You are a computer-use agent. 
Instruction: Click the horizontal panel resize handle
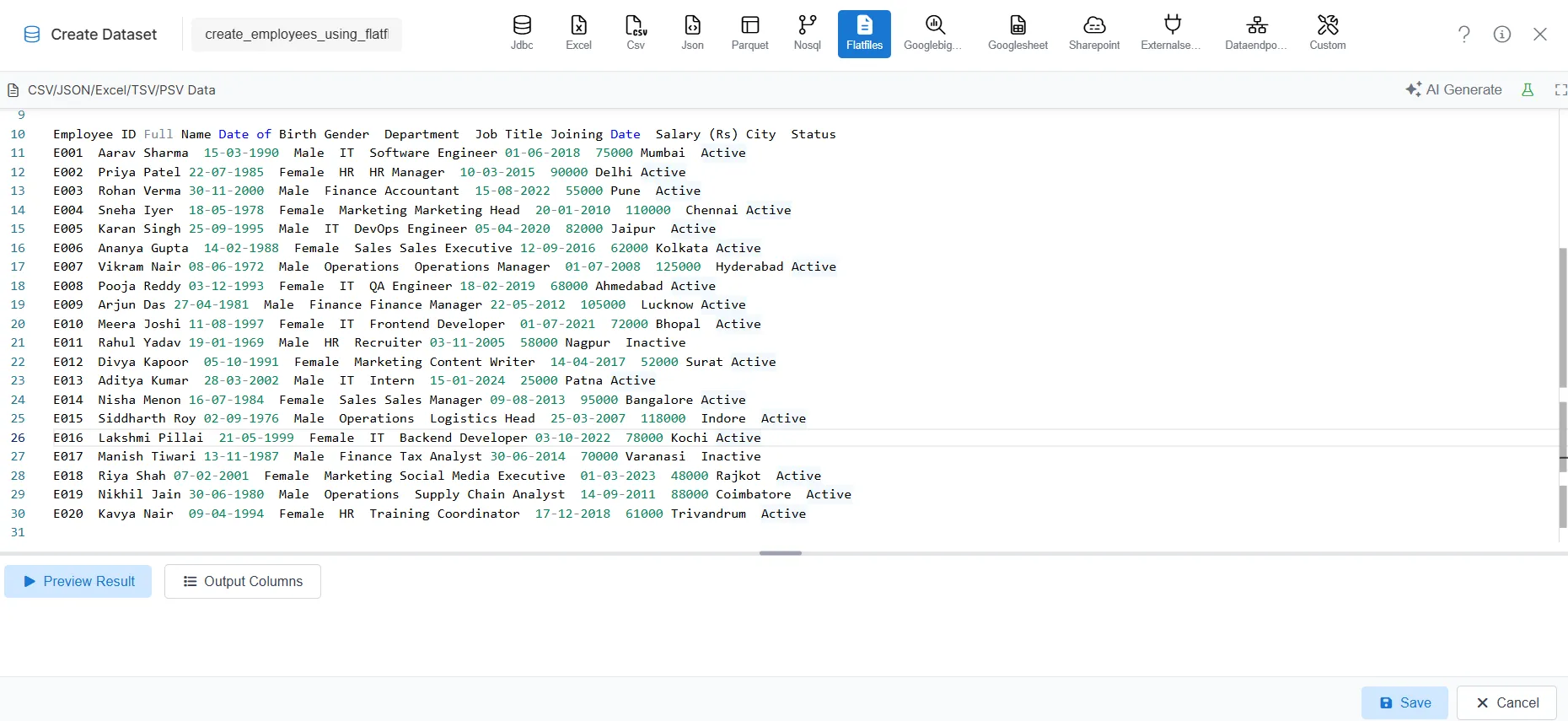click(x=781, y=553)
